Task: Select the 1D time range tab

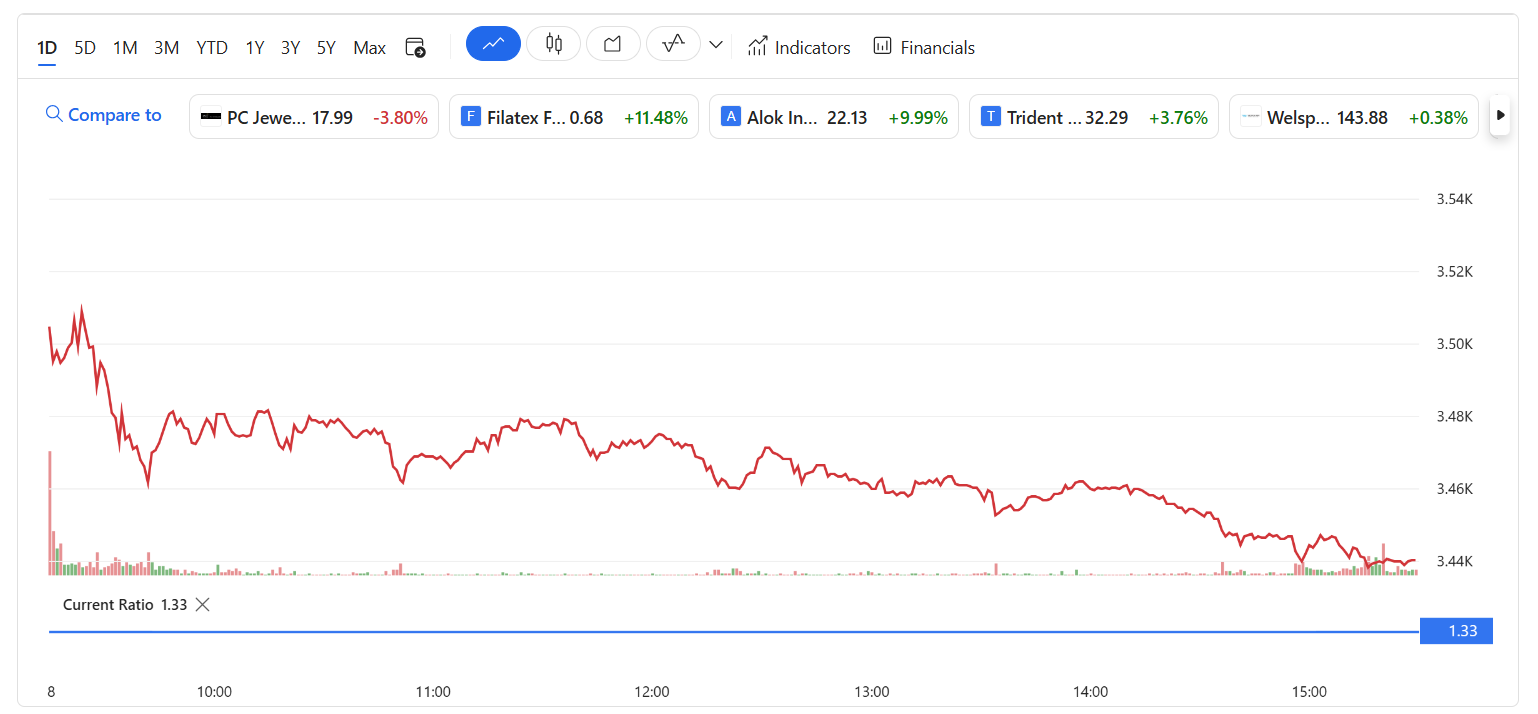Action: (47, 47)
